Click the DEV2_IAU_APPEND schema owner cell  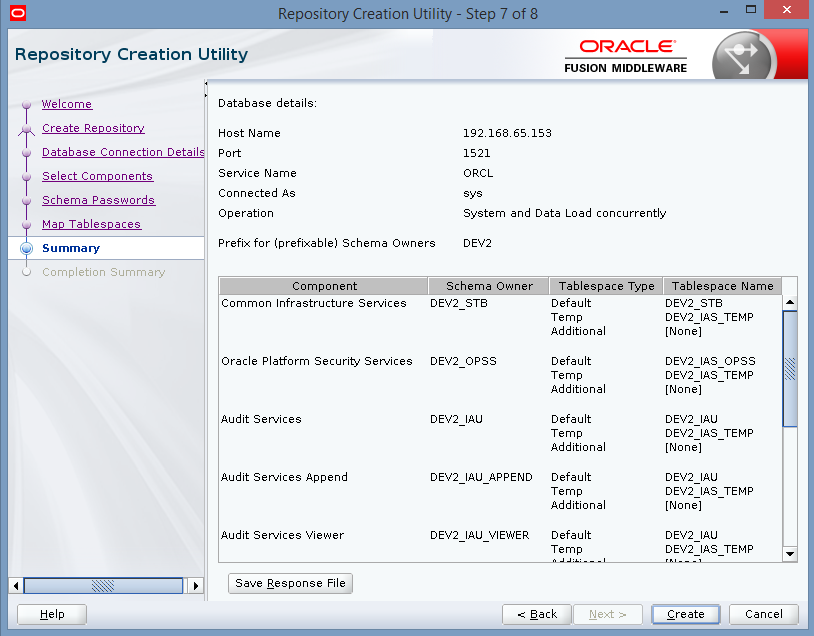[x=481, y=477]
